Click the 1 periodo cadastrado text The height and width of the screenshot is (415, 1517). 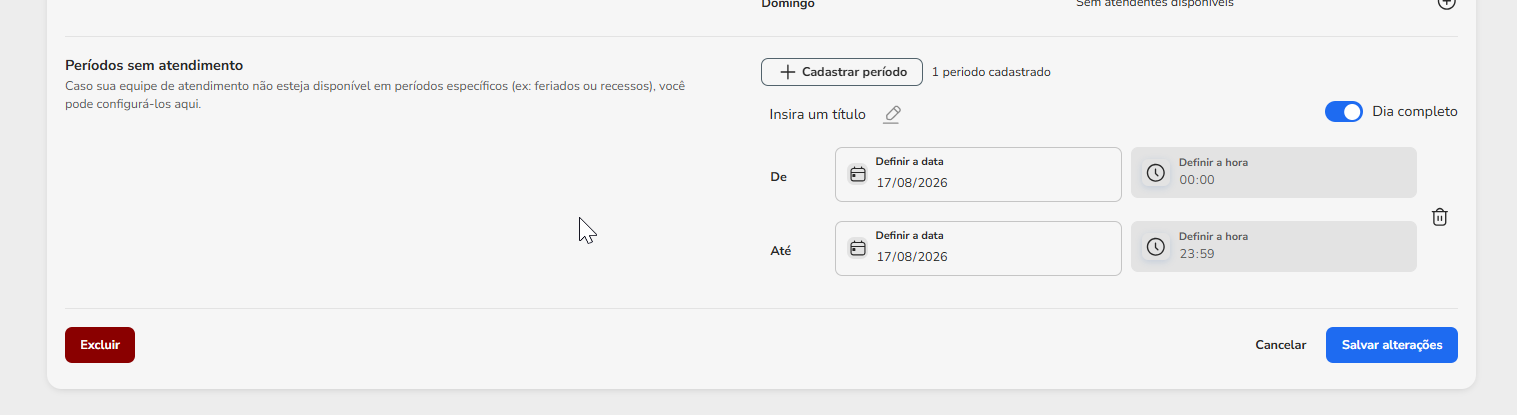coord(991,72)
